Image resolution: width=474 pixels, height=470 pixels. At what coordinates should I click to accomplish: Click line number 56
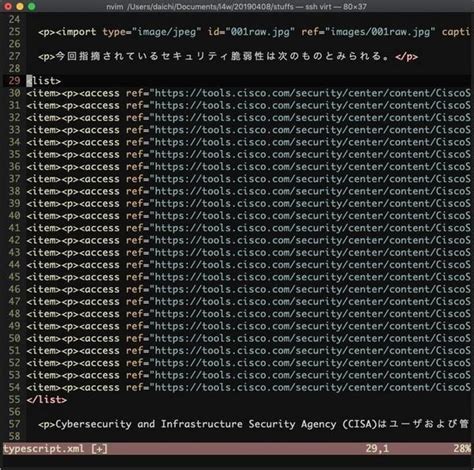tap(14, 412)
